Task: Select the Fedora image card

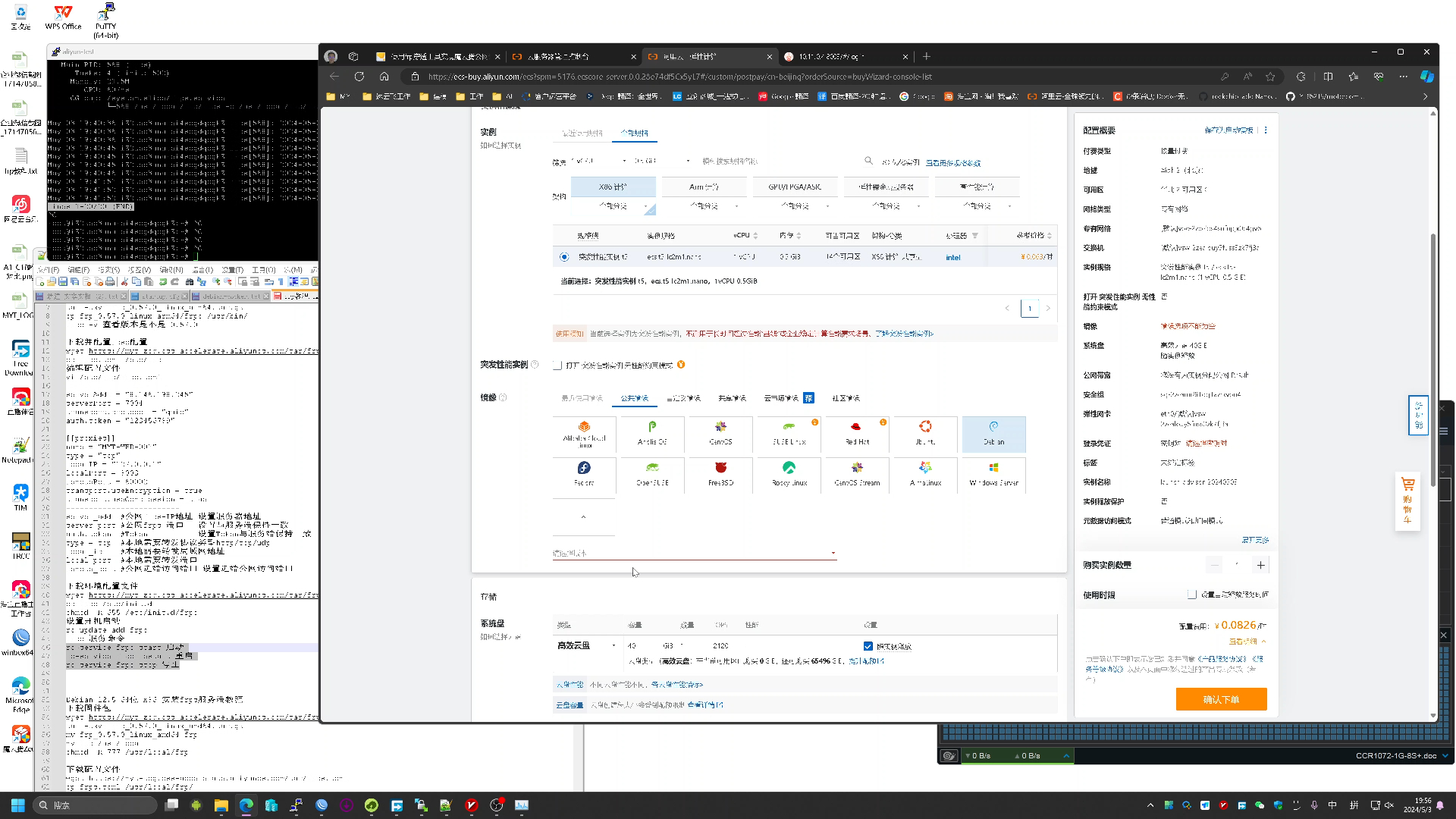Action: (584, 475)
